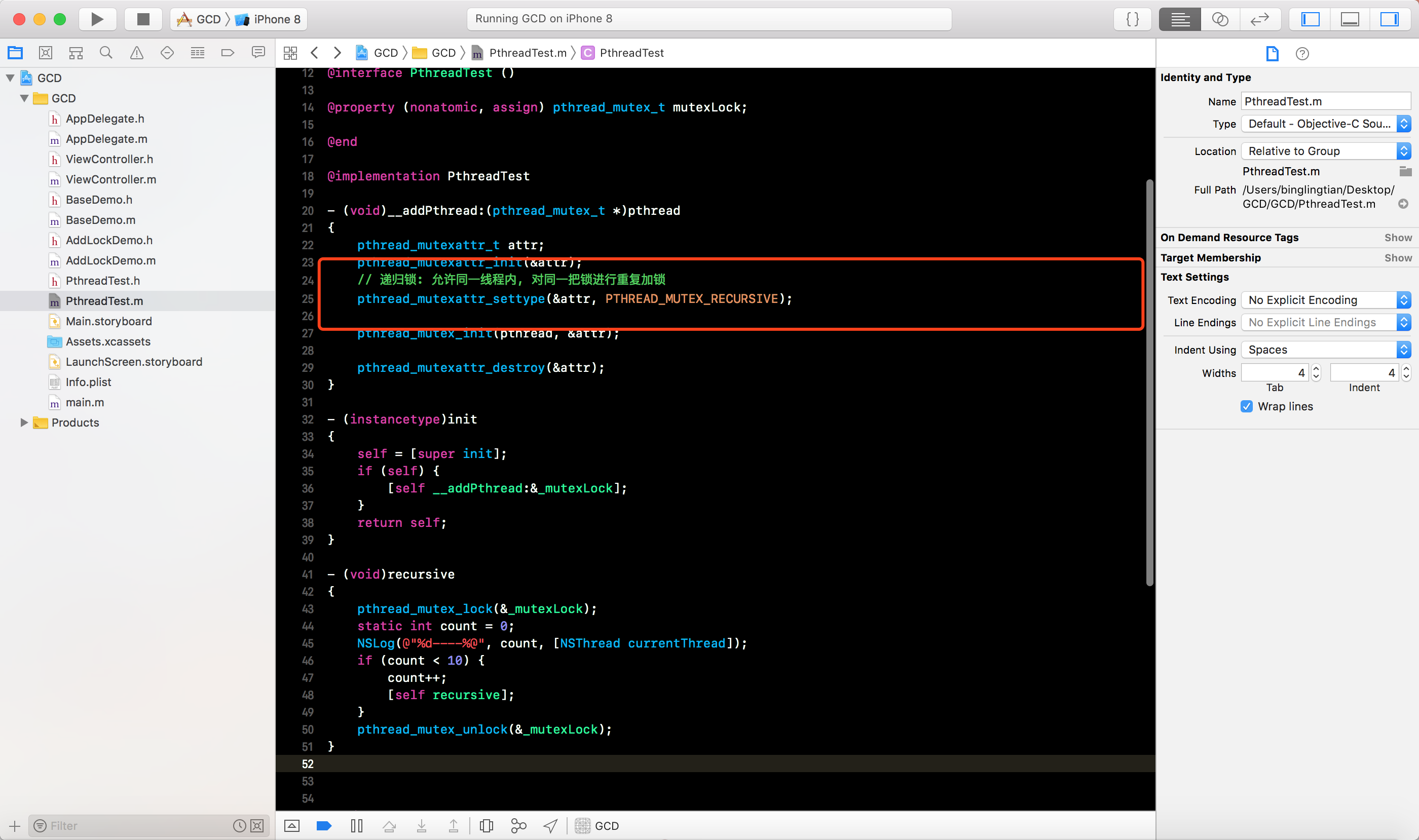Open Main.storyboard
Image resolution: width=1419 pixels, height=840 pixels.
109,321
